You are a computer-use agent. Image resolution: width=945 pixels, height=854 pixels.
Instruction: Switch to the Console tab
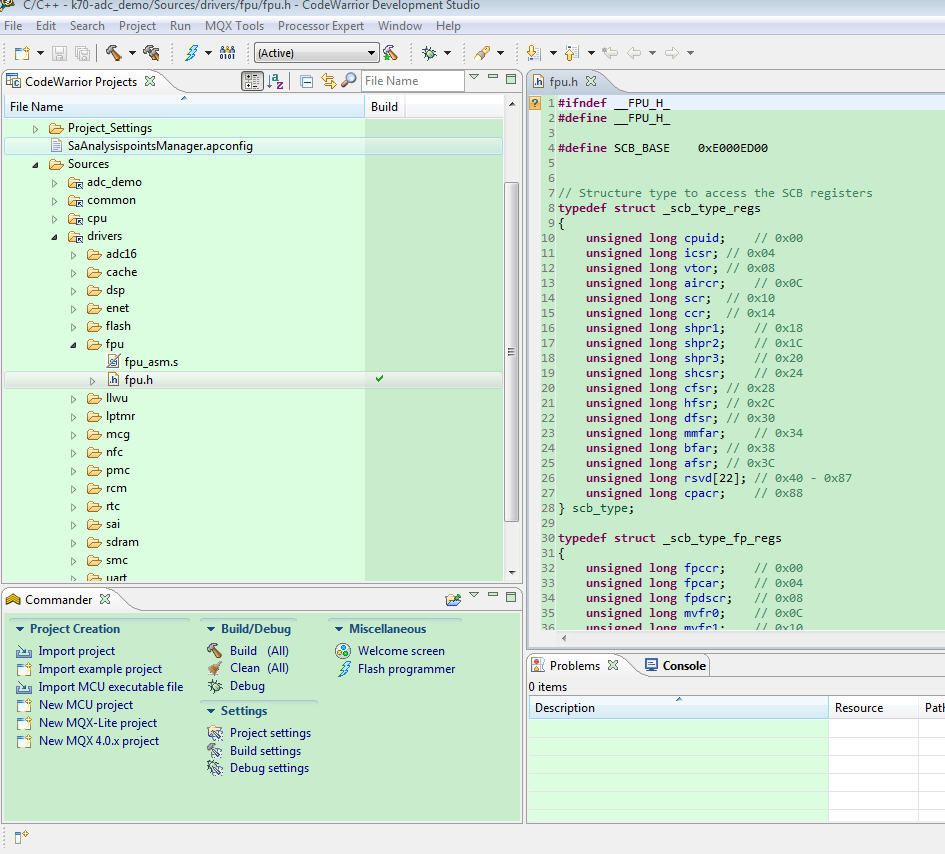(x=683, y=665)
